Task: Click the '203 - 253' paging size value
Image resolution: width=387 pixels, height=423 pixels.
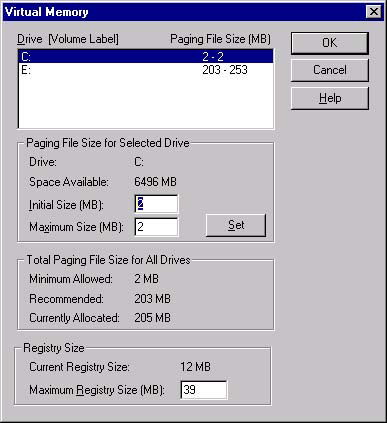Action: click(225, 70)
